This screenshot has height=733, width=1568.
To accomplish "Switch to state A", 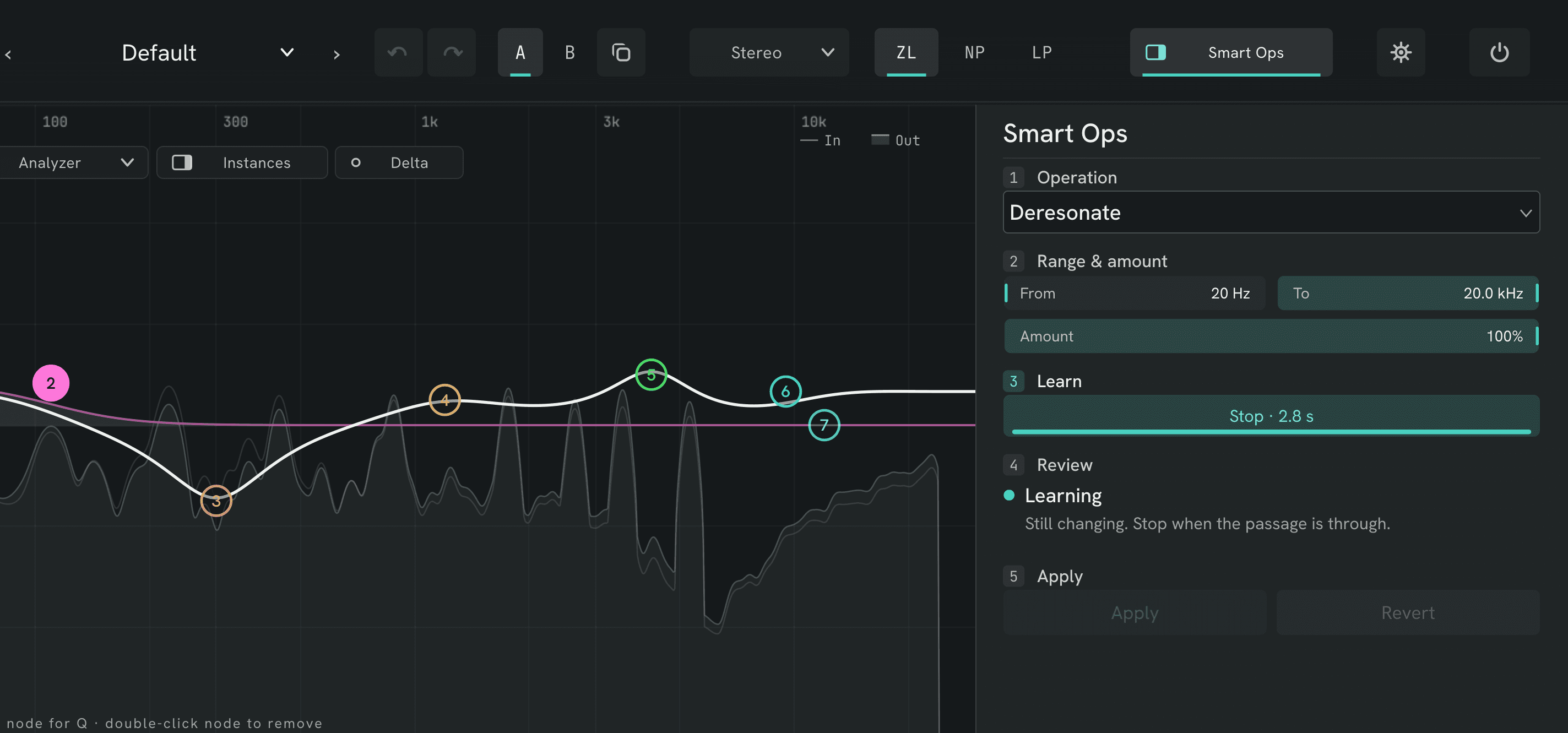I will click(520, 52).
